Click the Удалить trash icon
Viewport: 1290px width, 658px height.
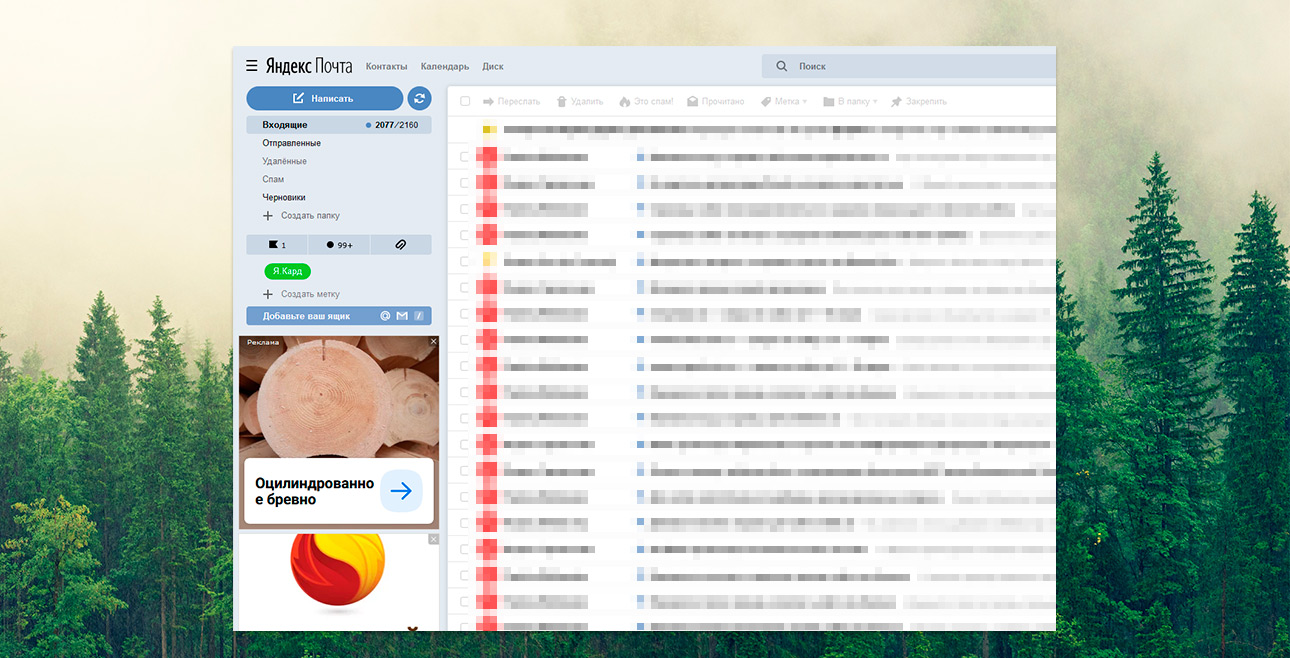[x=562, y=102]
